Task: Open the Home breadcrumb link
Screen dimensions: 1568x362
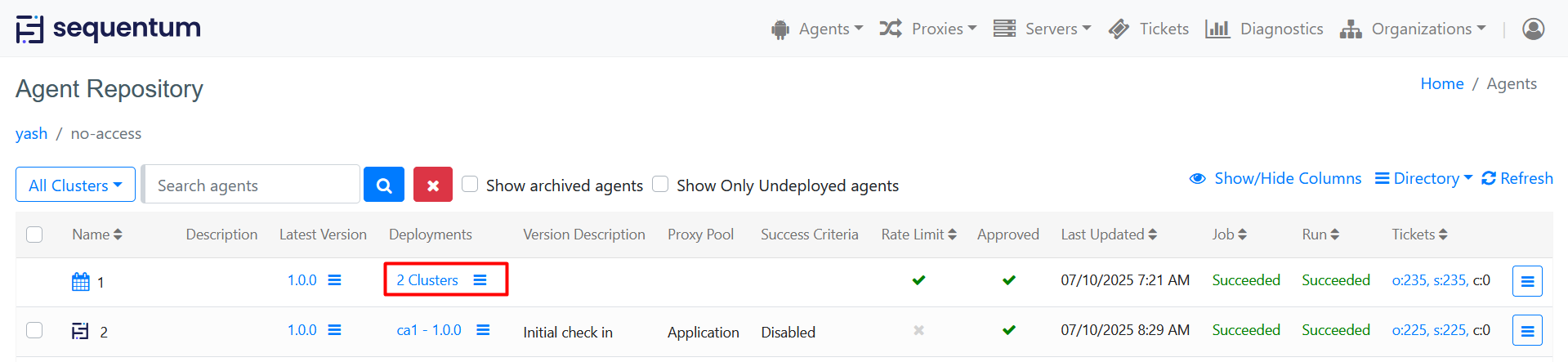Action: (x=1441, y=83)
